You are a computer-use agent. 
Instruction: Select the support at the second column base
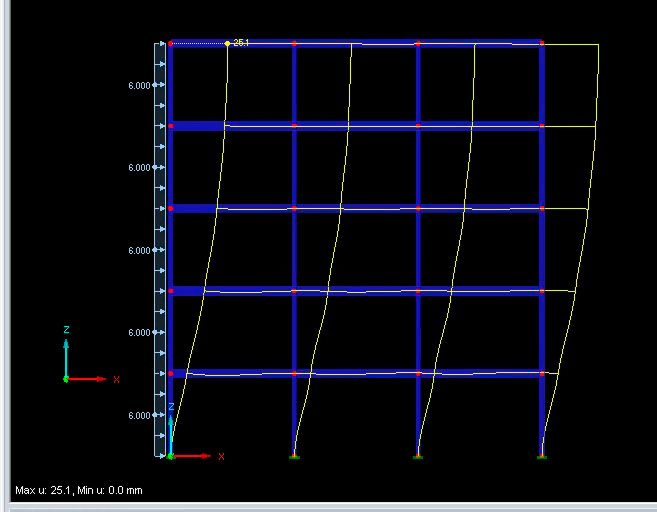(294, 456)
